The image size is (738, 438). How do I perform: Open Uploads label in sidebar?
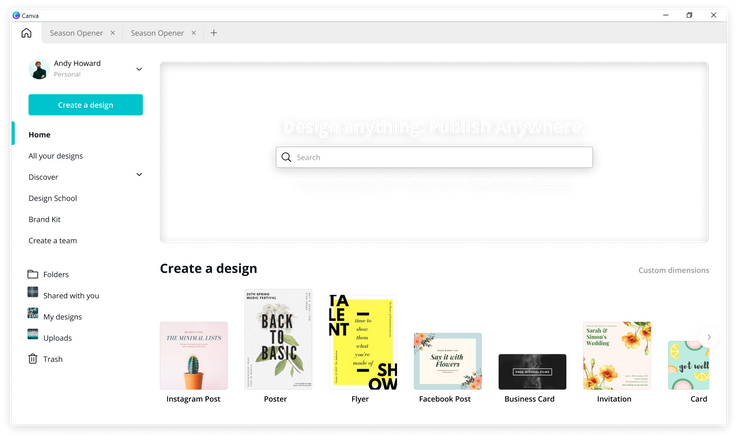click(57, 338)
